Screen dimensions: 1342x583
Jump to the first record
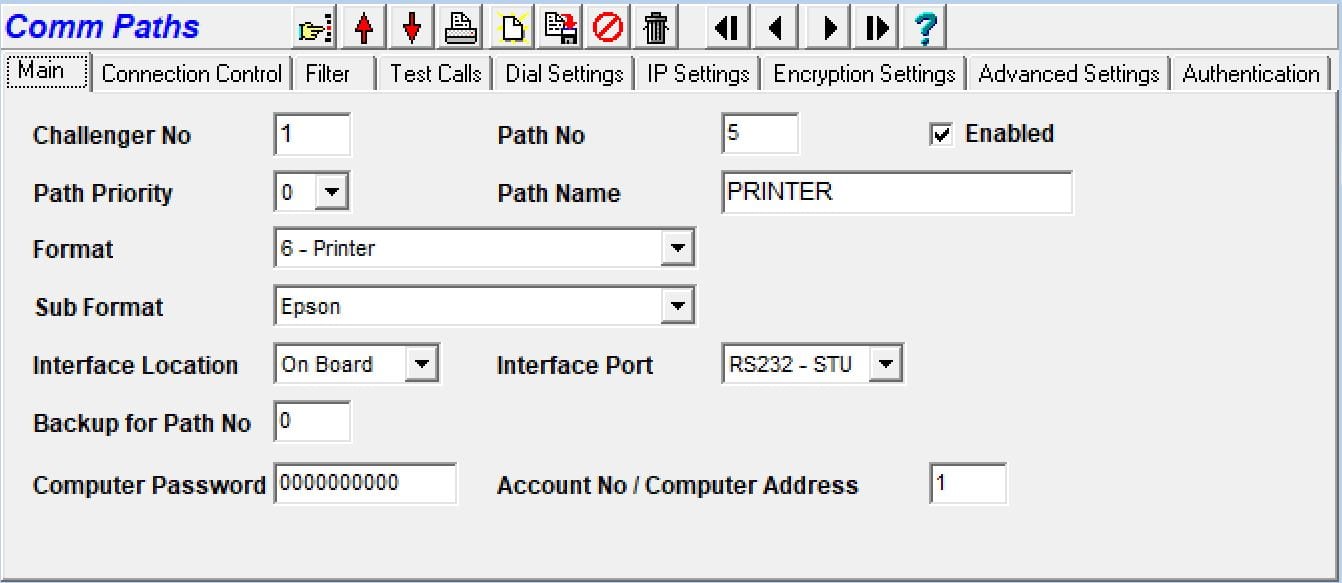click(725, 27)
